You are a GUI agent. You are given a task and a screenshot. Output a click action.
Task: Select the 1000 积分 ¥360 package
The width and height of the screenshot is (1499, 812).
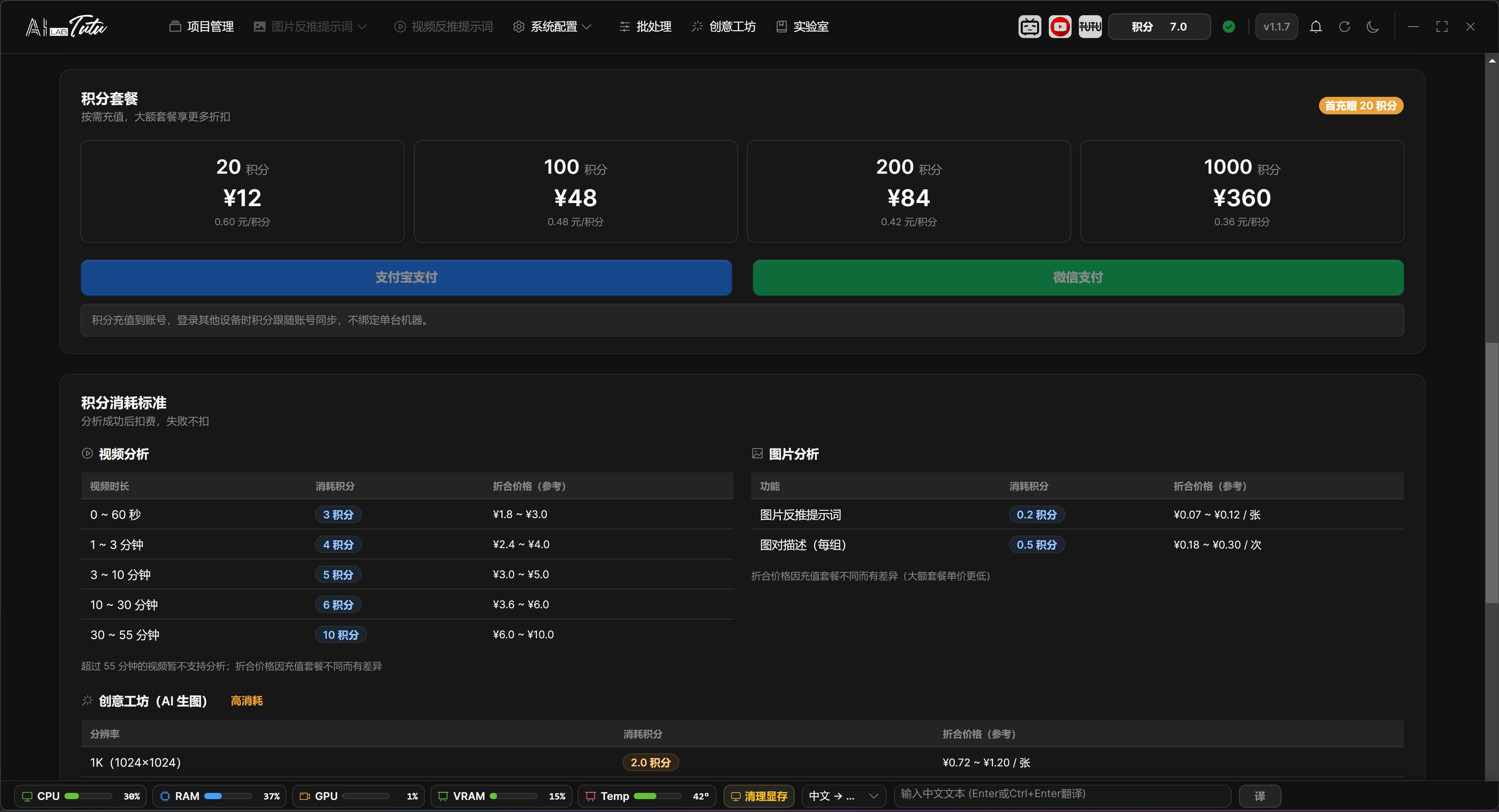(1242, 191)
